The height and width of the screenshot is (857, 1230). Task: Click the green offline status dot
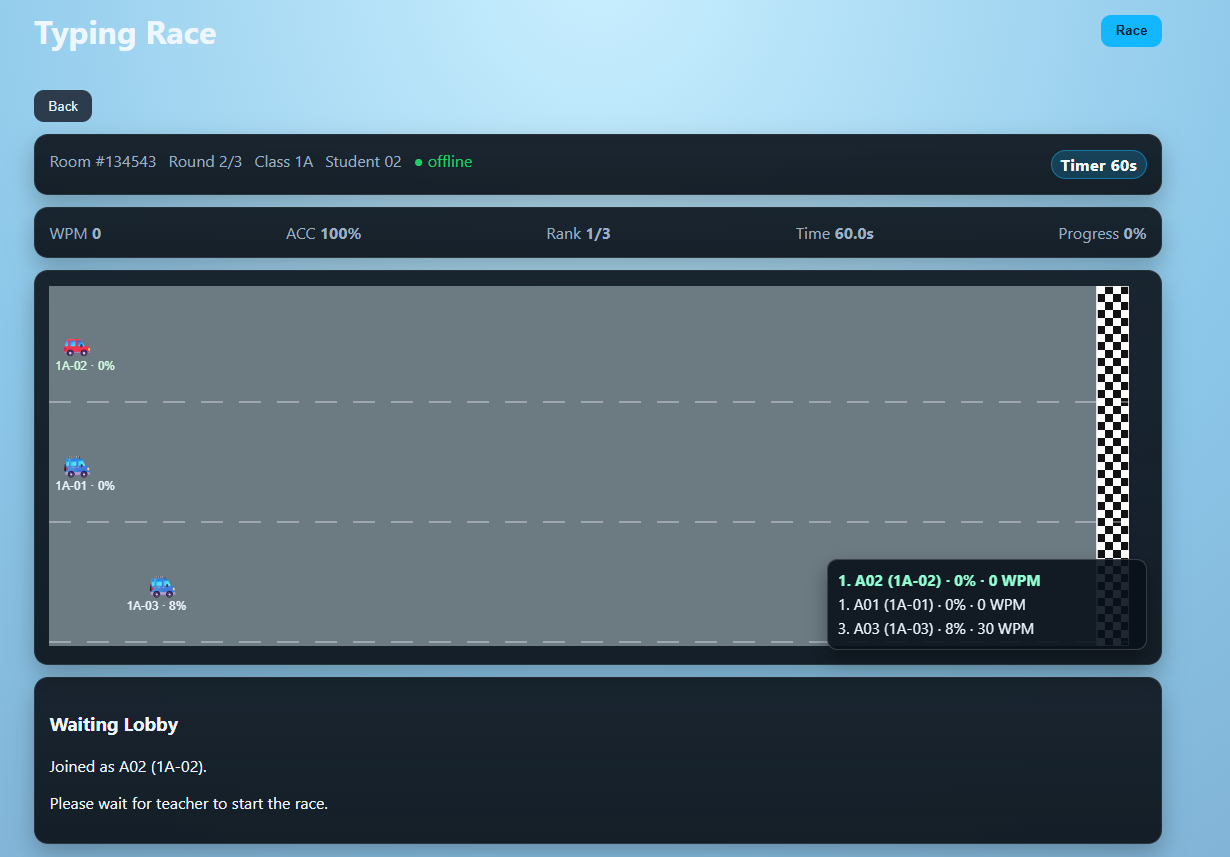pos(419,162)
